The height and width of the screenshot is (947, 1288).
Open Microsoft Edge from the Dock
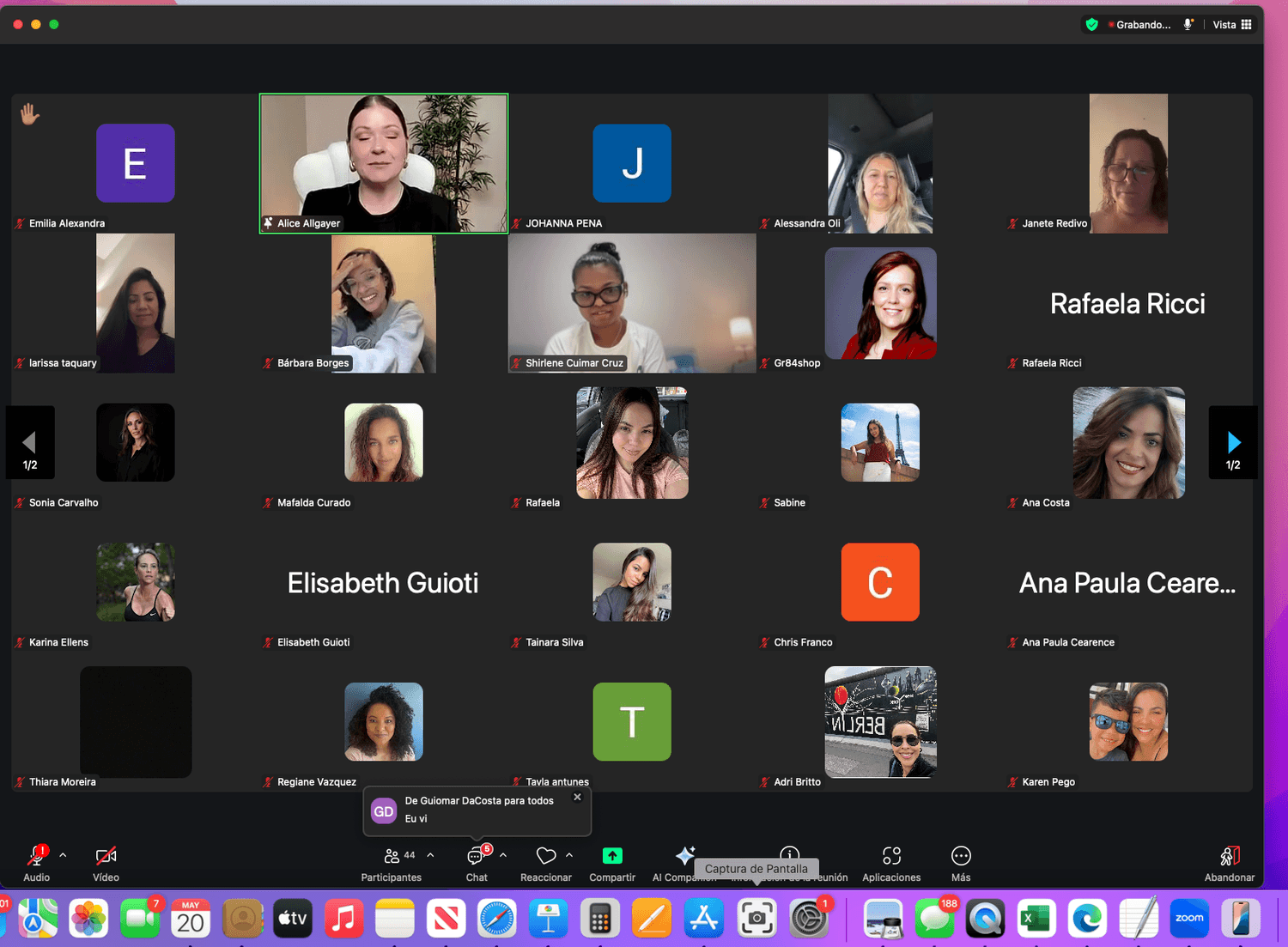[1088, 919]
